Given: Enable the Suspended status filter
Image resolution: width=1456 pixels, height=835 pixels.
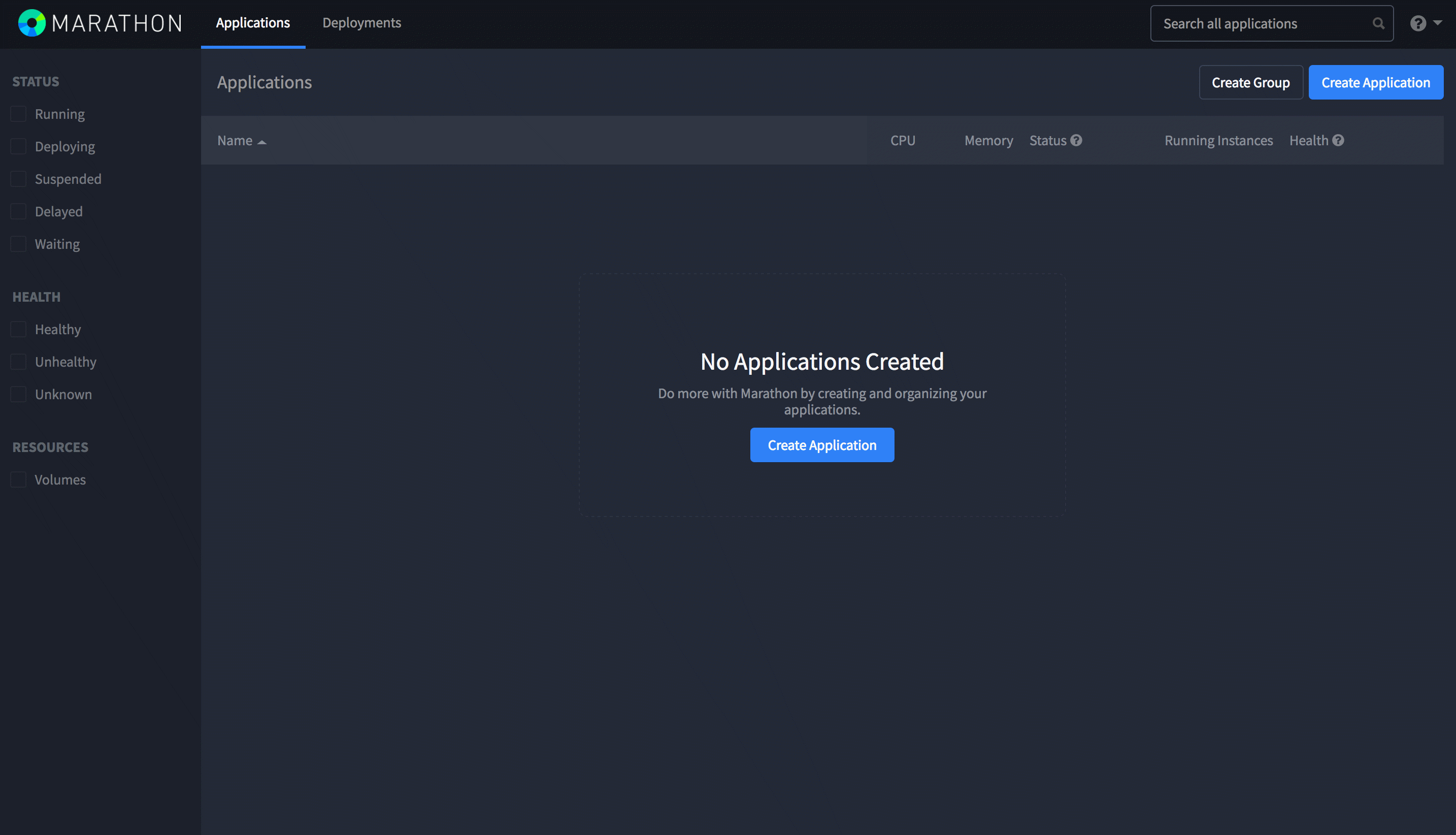Looking at the screenshot, I should click(18, 179).
